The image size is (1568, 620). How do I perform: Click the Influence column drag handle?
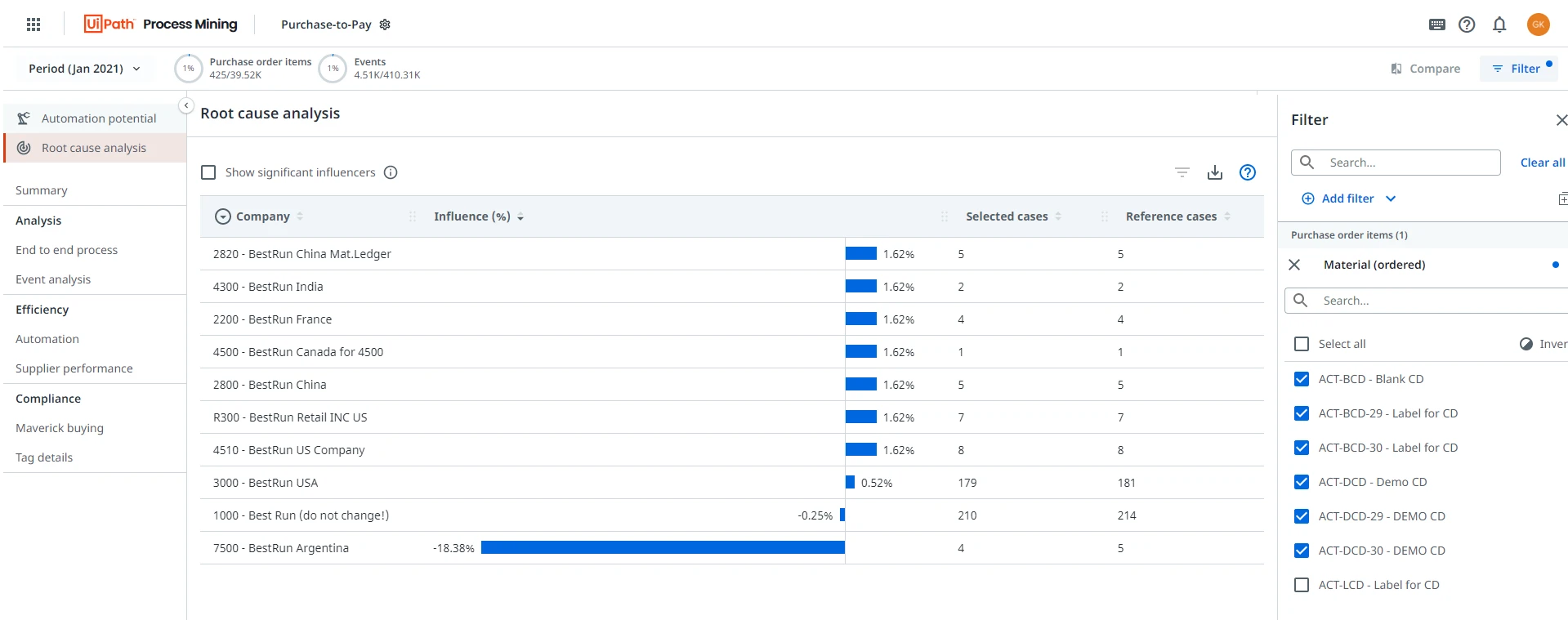945,216
